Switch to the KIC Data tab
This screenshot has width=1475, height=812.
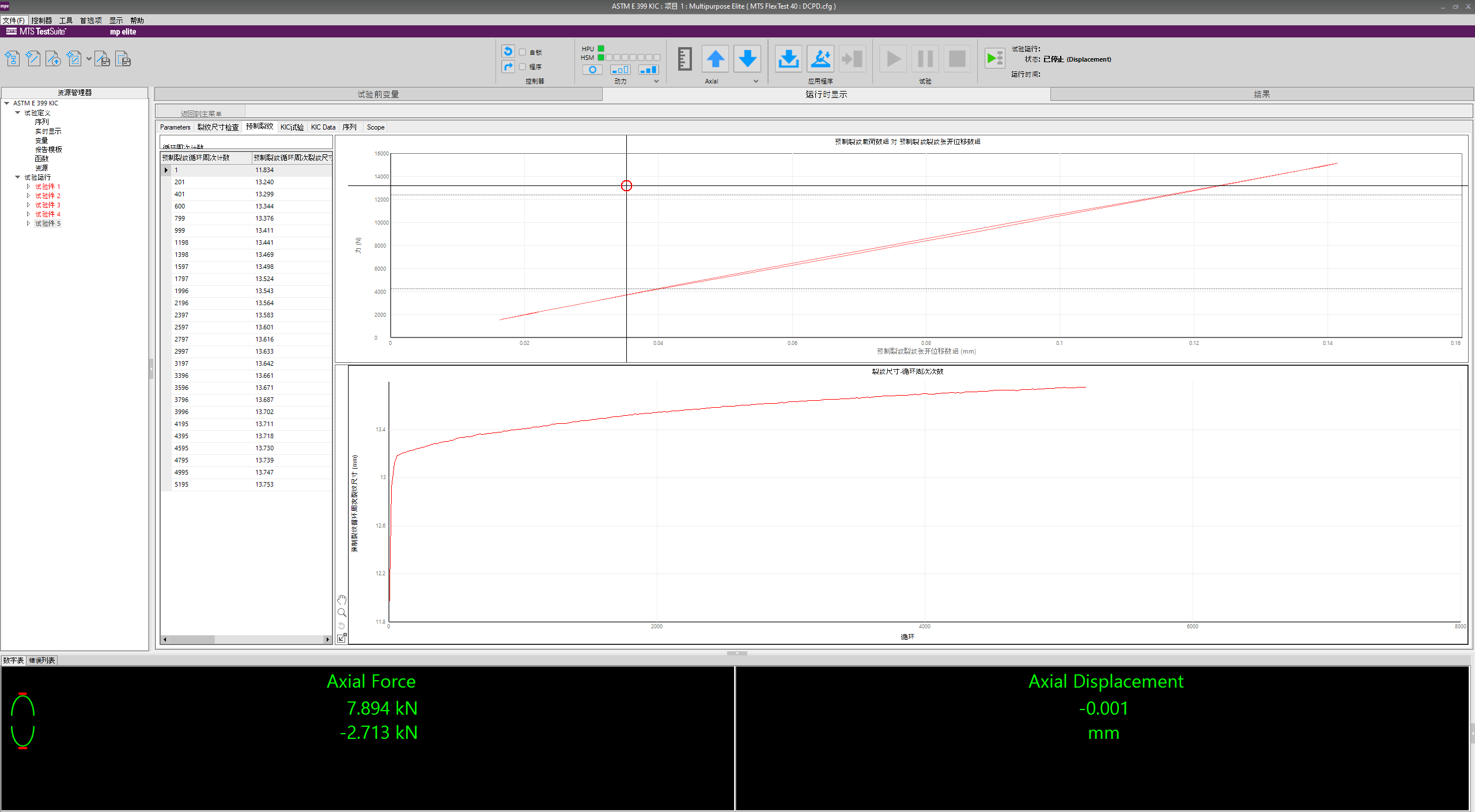coord(323,127)
